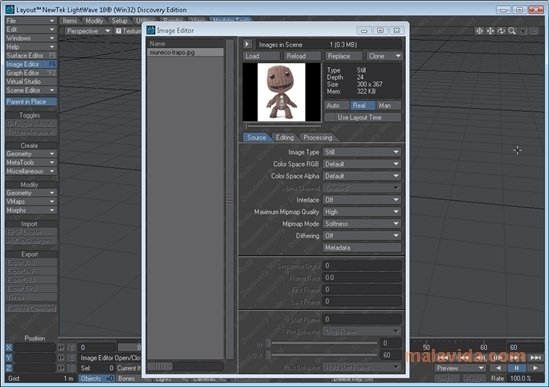Screen dimensions: 549x387
Task: Click the viewport move arrows icon
Action: click(x=490, y=31)
